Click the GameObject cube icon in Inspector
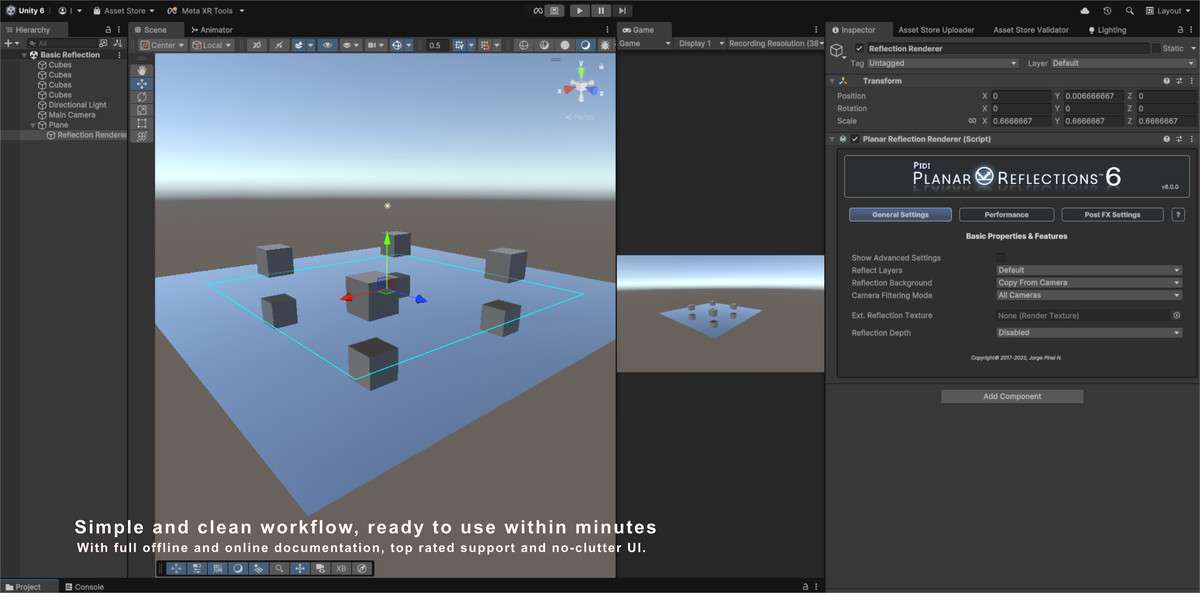This screenshot has height=593, width=1200. pos(837,52)
